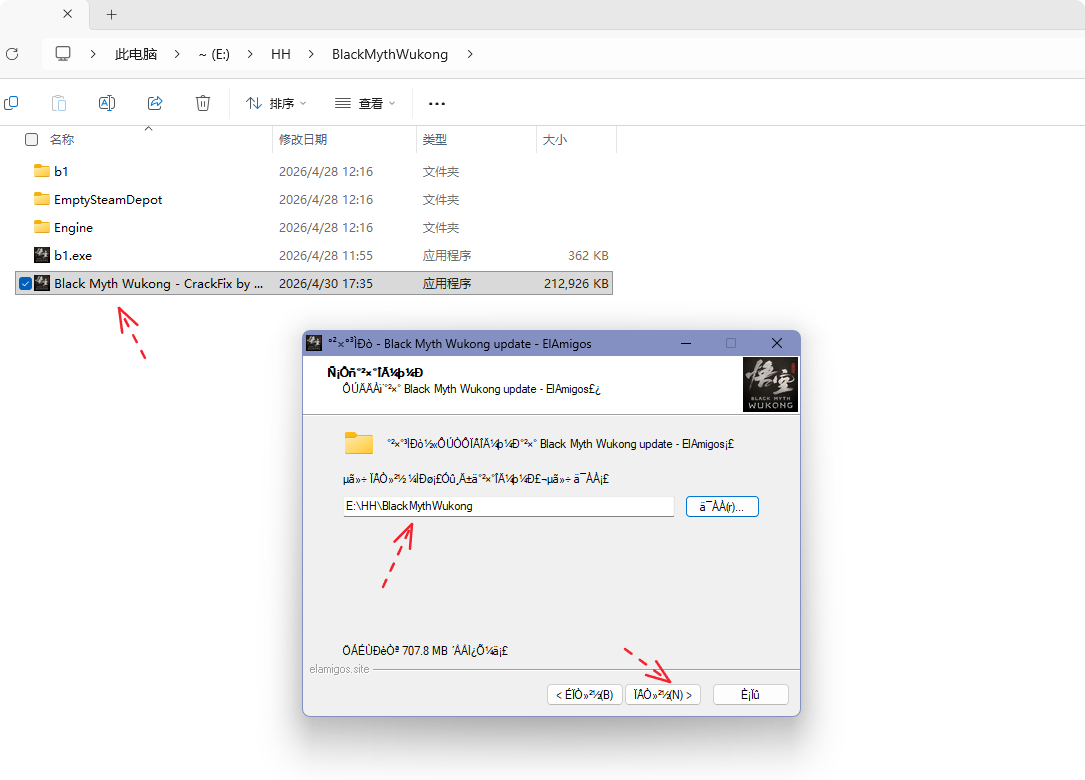
Task: Click the Engine folder icon
Action: click(x=42, y=227)
